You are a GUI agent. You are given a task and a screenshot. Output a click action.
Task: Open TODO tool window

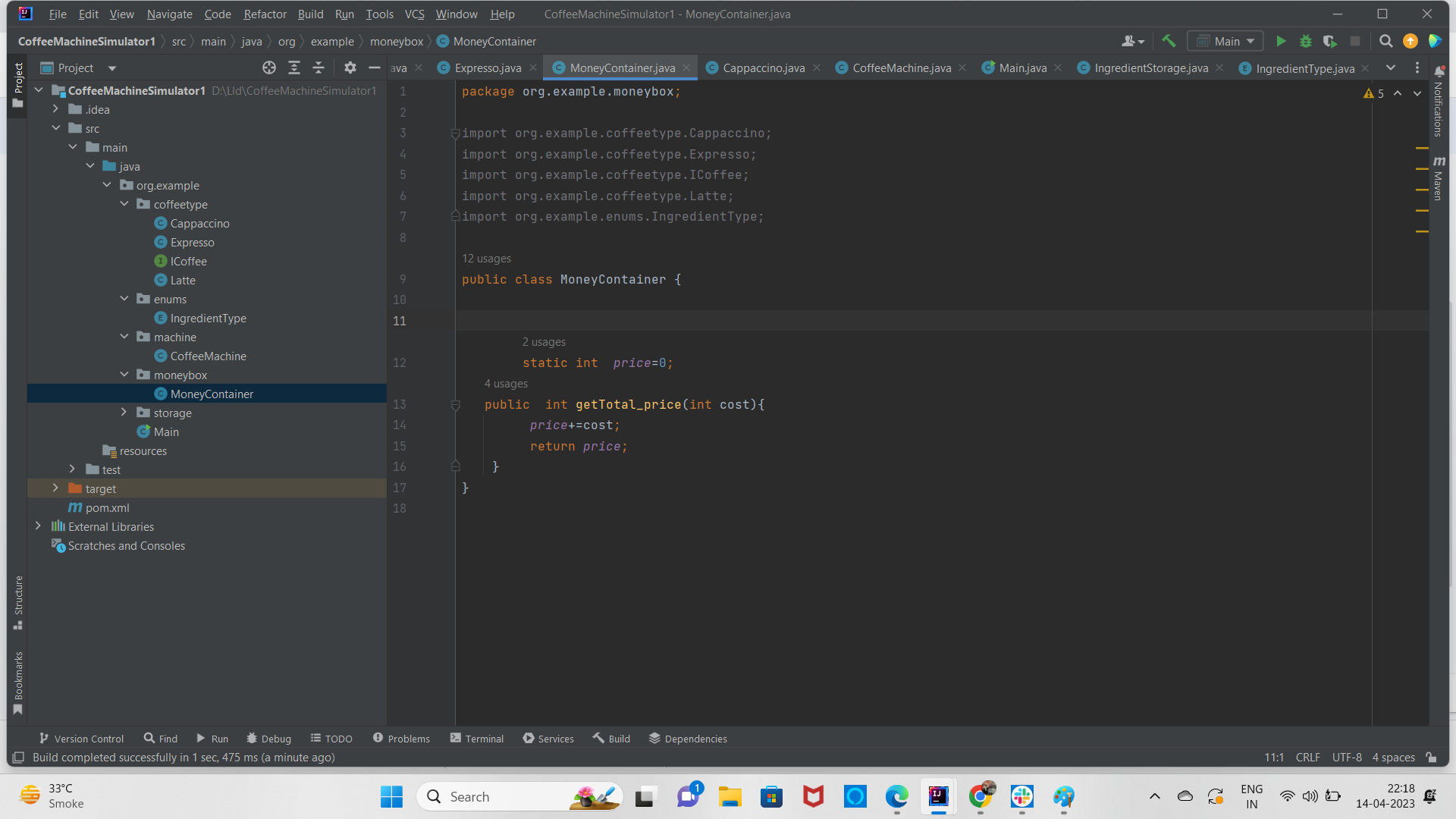point(331,738)
